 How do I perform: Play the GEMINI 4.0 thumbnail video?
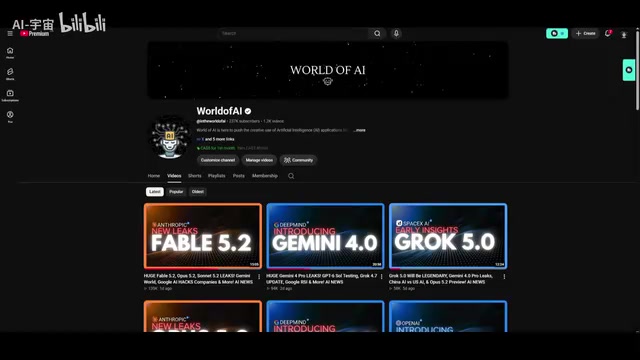tap(325, 236)
